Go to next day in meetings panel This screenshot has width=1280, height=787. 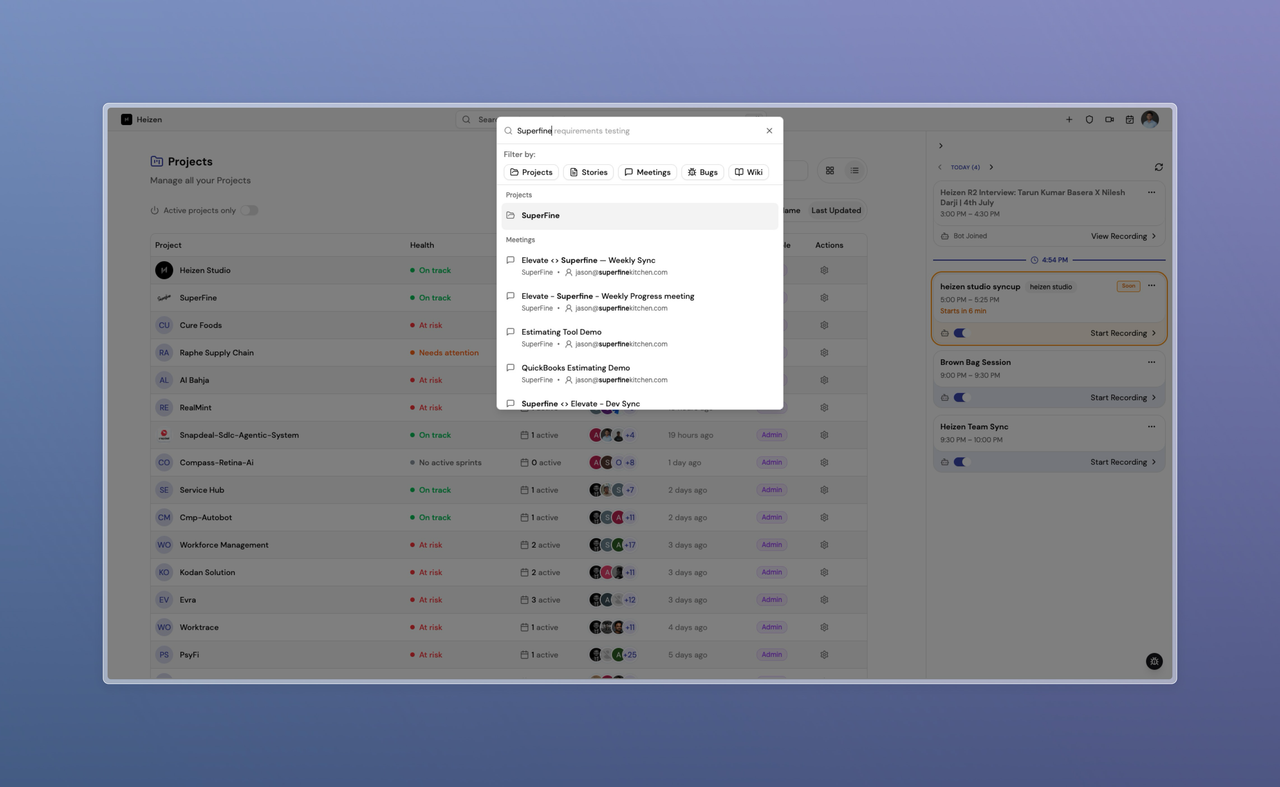(991, 168)
